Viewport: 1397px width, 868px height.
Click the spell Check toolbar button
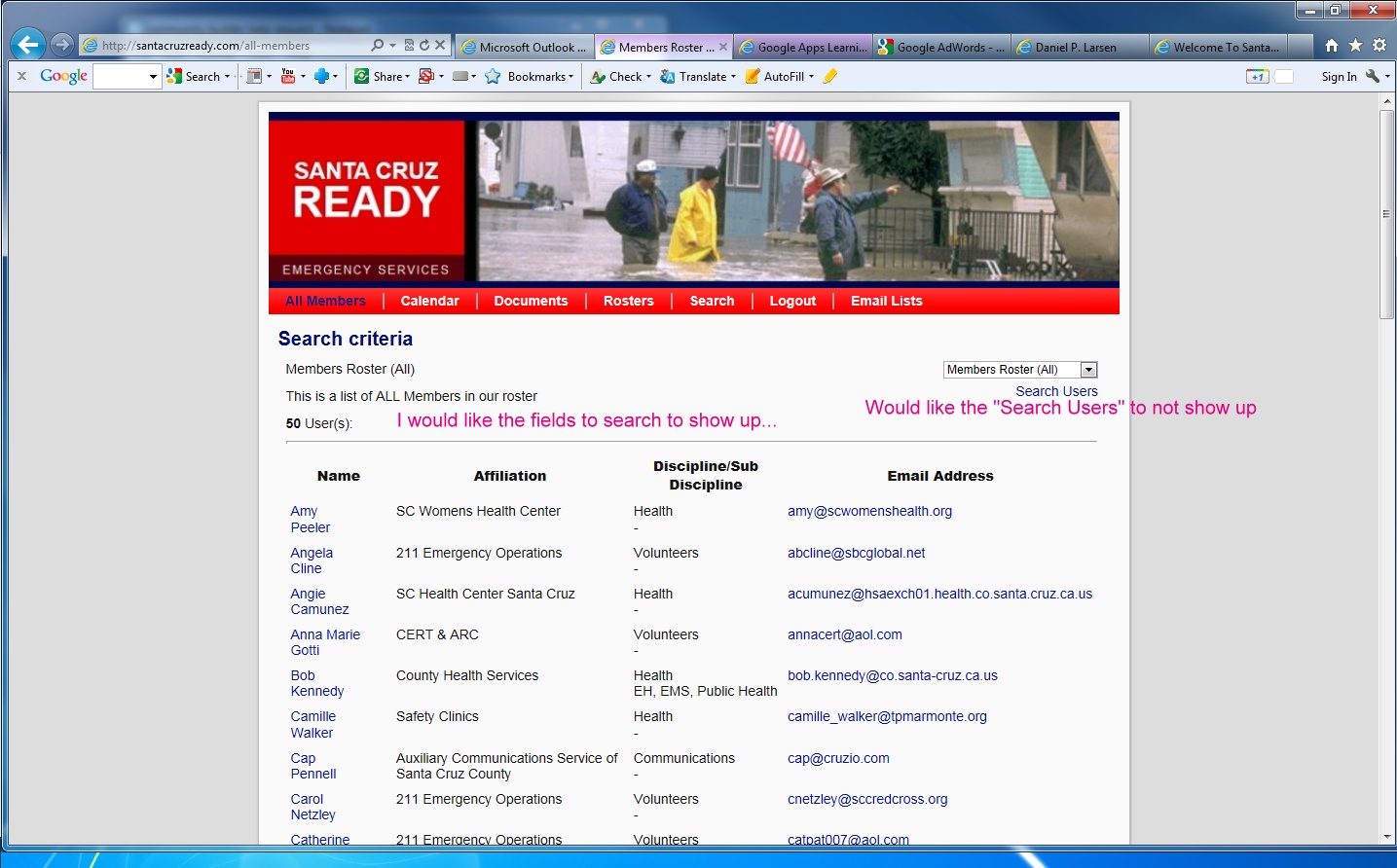click(616, 76)
